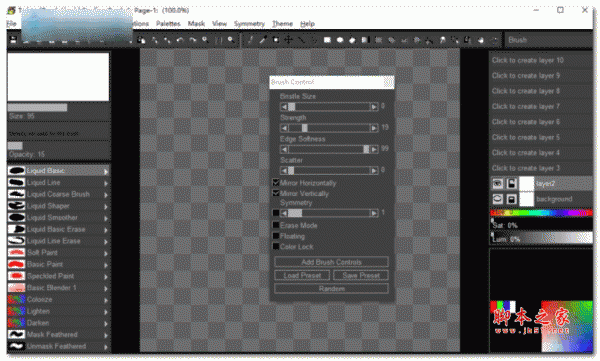Open the Palettes menu
The image size is (600, 361).
(x=168, y=24)
